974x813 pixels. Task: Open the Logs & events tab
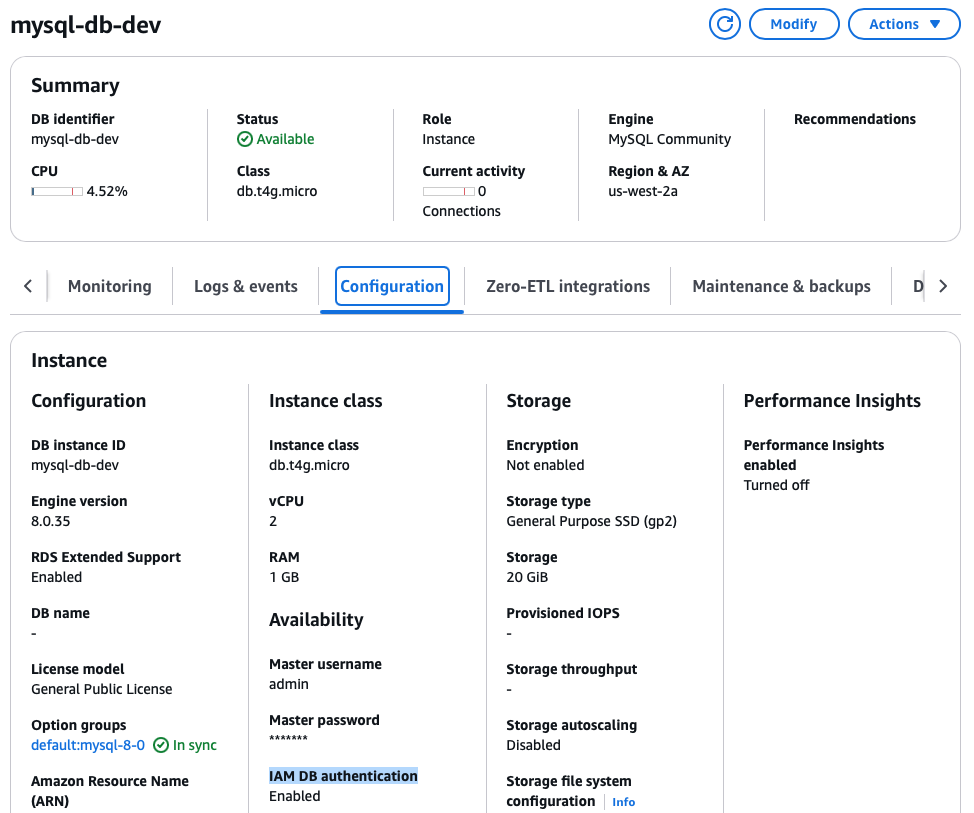[x=246, y=286]
